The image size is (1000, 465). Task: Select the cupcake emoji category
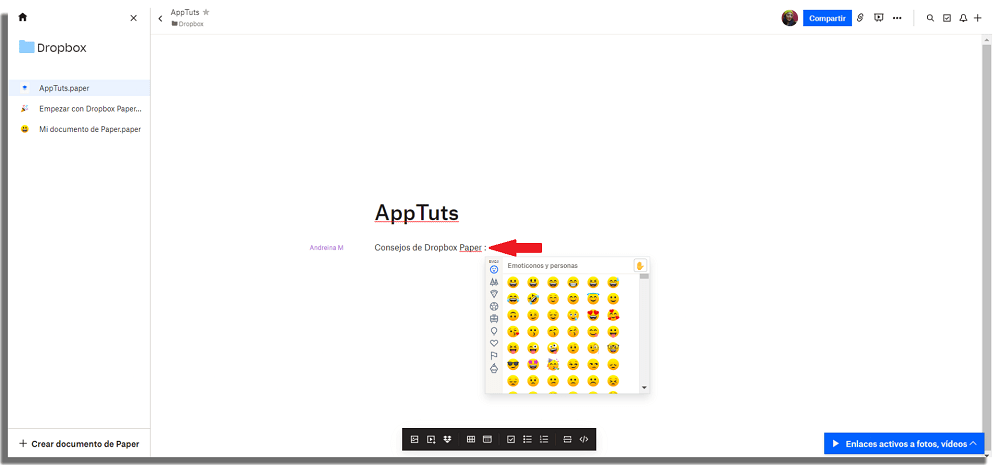click(x=494, y=368)
